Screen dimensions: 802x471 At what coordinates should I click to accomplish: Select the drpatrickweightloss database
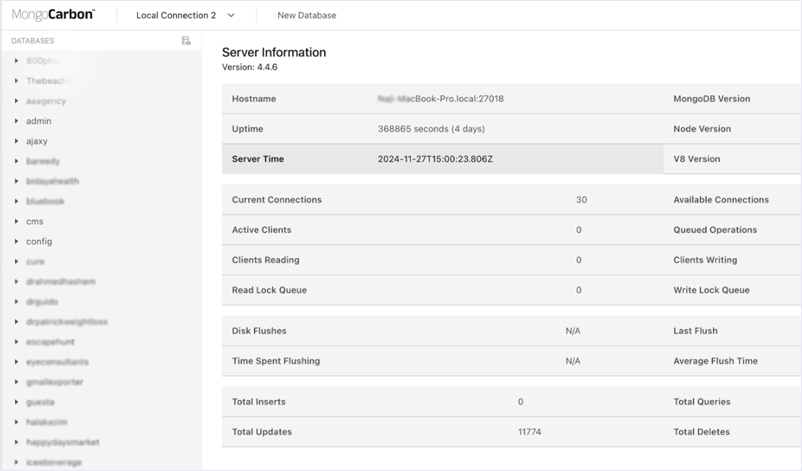[x=66, y=322]
